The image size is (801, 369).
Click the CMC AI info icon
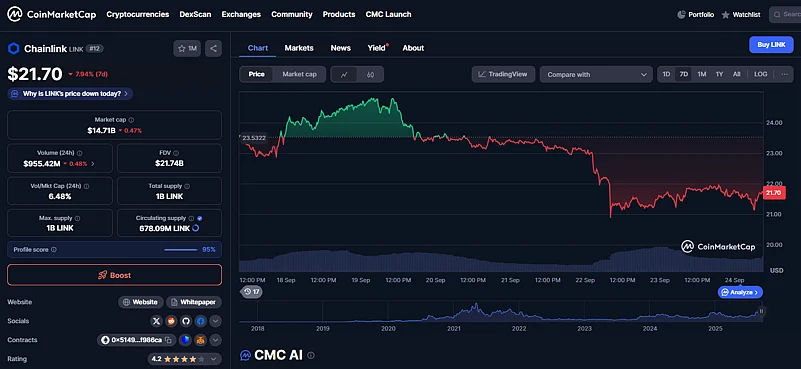coord(311,355)
